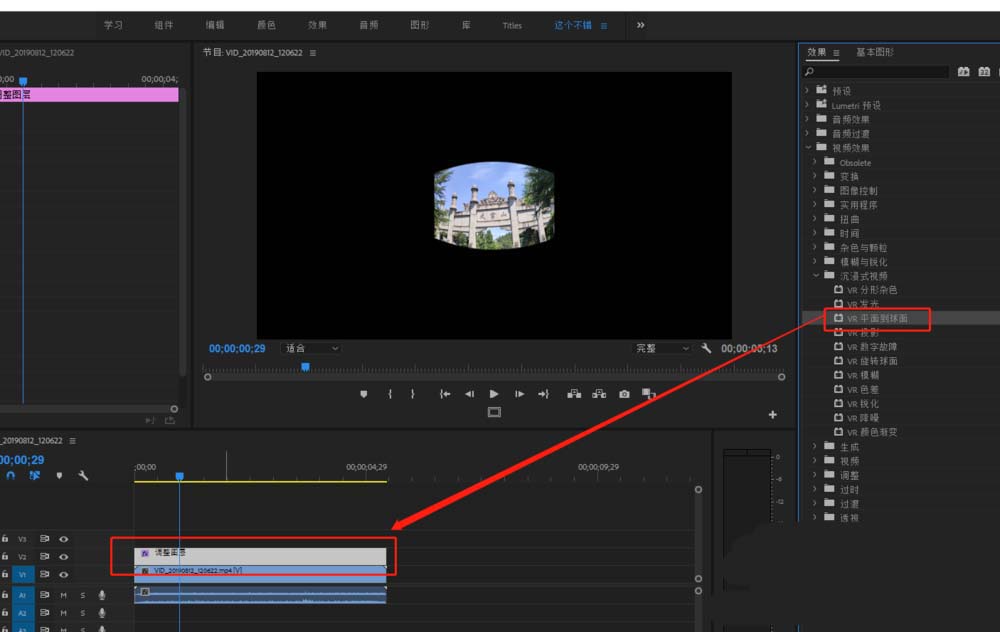
Task: Toggle V3 track lock
Action: 5,538
